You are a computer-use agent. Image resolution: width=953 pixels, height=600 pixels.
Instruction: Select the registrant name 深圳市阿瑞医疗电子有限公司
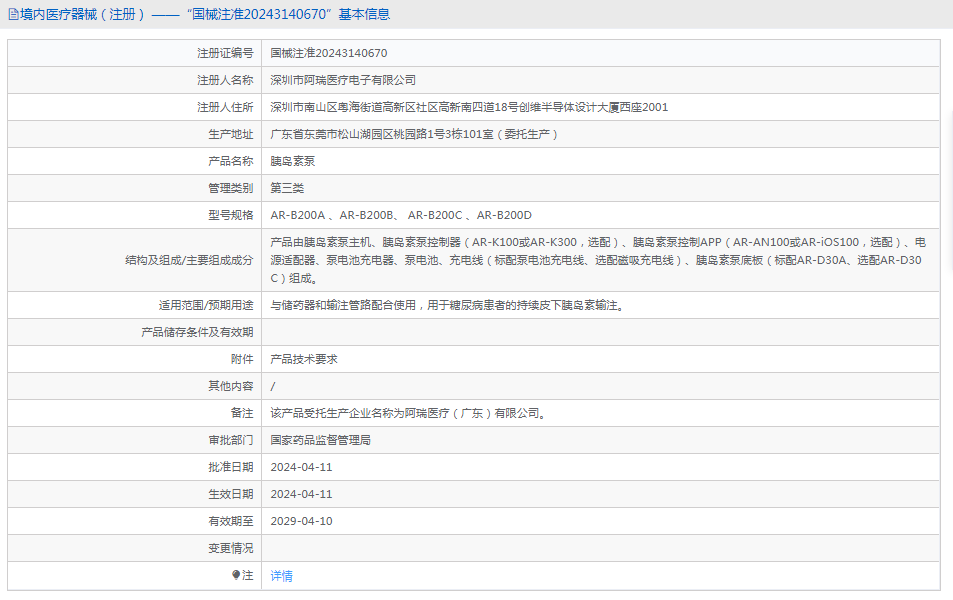(x=343, y=80)
